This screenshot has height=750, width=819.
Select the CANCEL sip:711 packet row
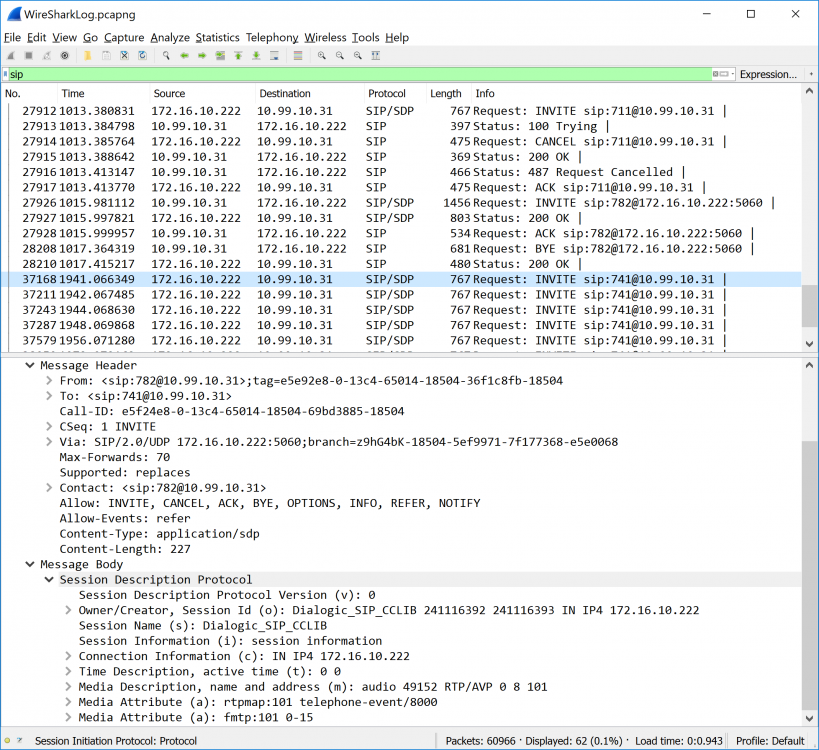(x=400, y=142)
